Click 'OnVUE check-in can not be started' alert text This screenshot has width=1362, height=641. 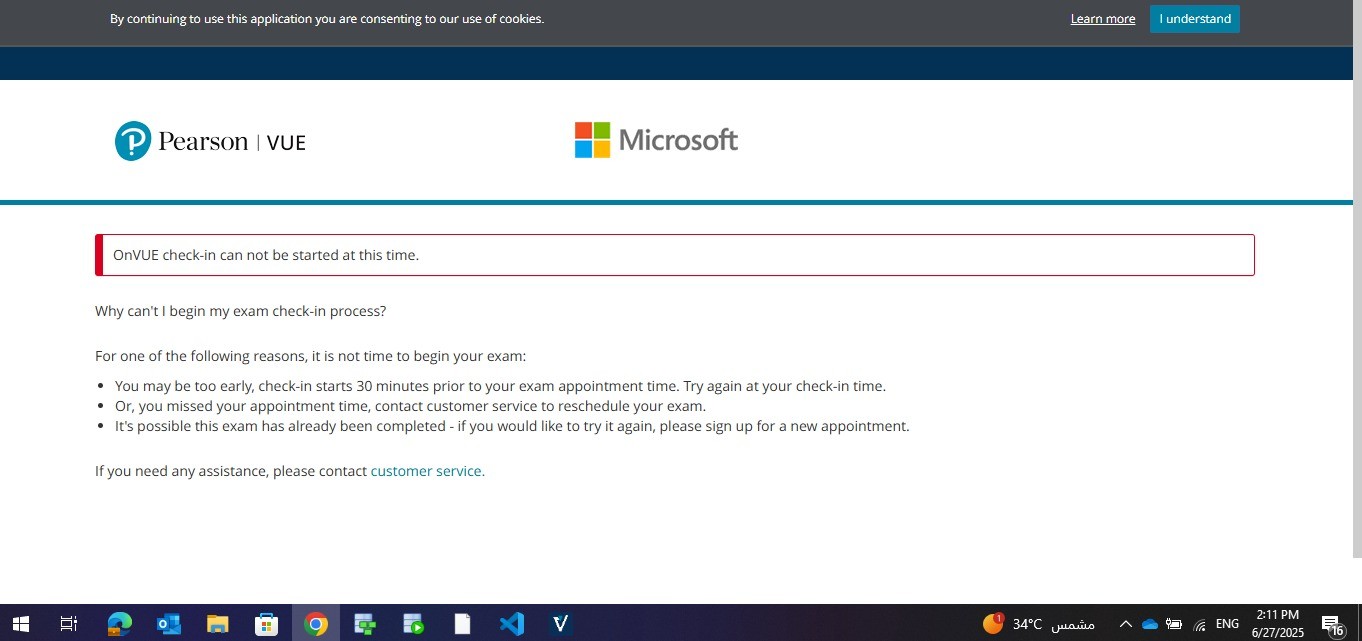[266, 255]
